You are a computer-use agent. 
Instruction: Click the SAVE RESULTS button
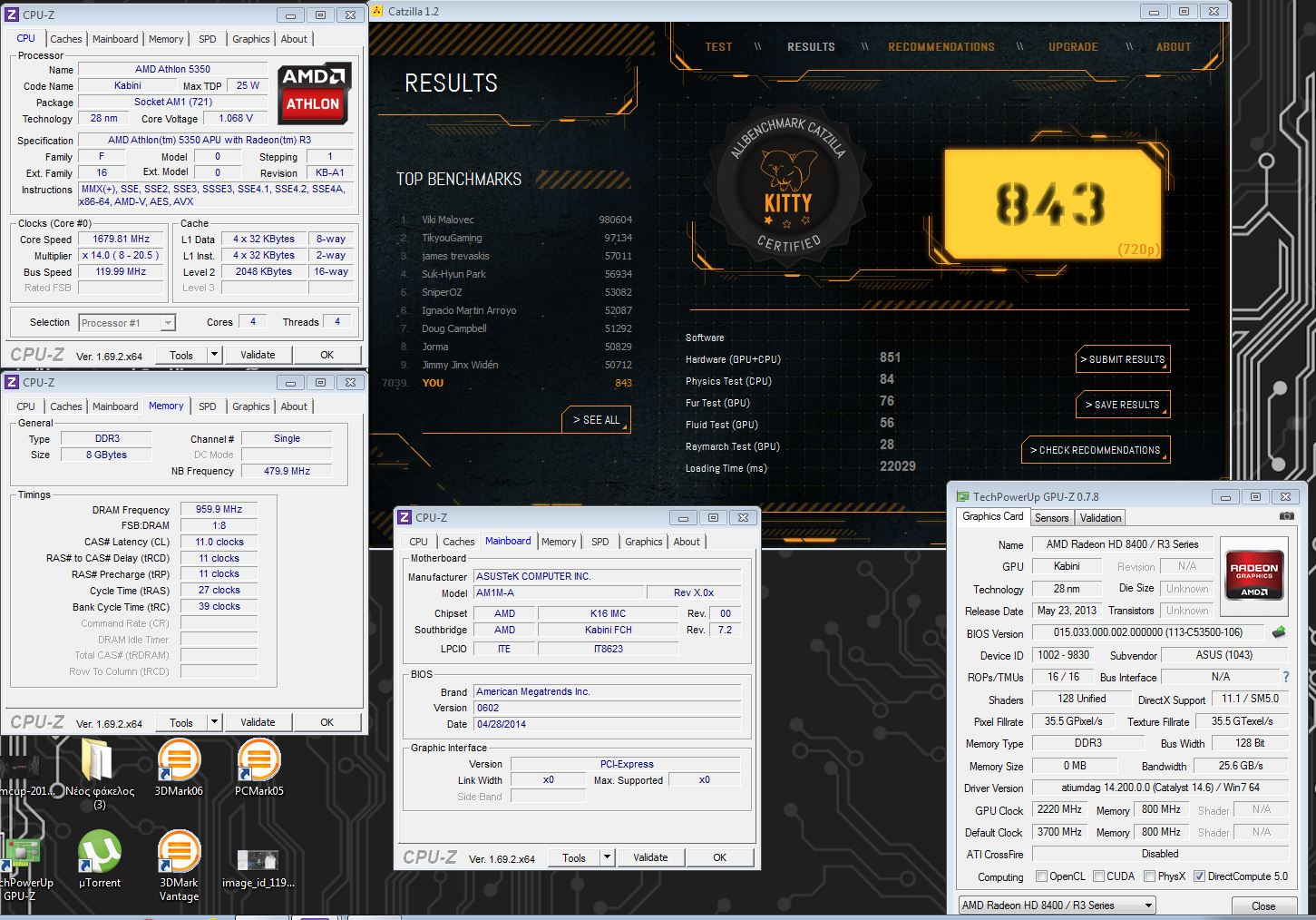tap(1123, 405)
